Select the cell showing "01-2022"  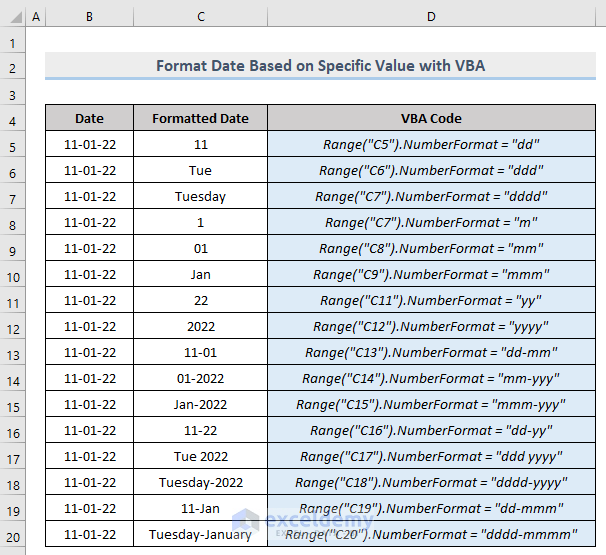tap(200, 379)
